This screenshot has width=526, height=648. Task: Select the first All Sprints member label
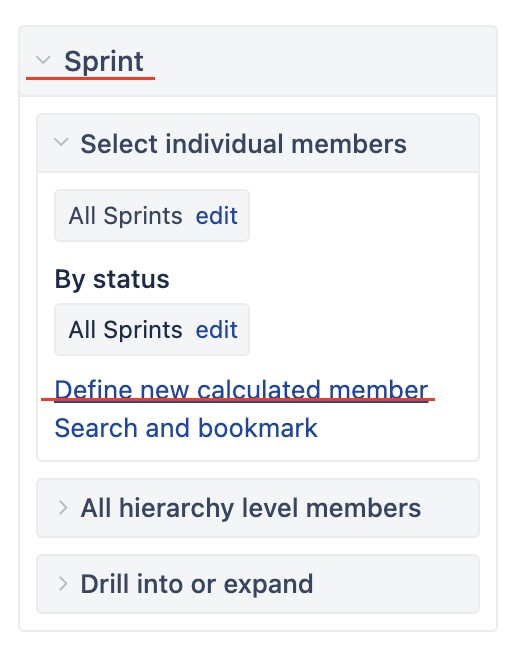[126, 216]
